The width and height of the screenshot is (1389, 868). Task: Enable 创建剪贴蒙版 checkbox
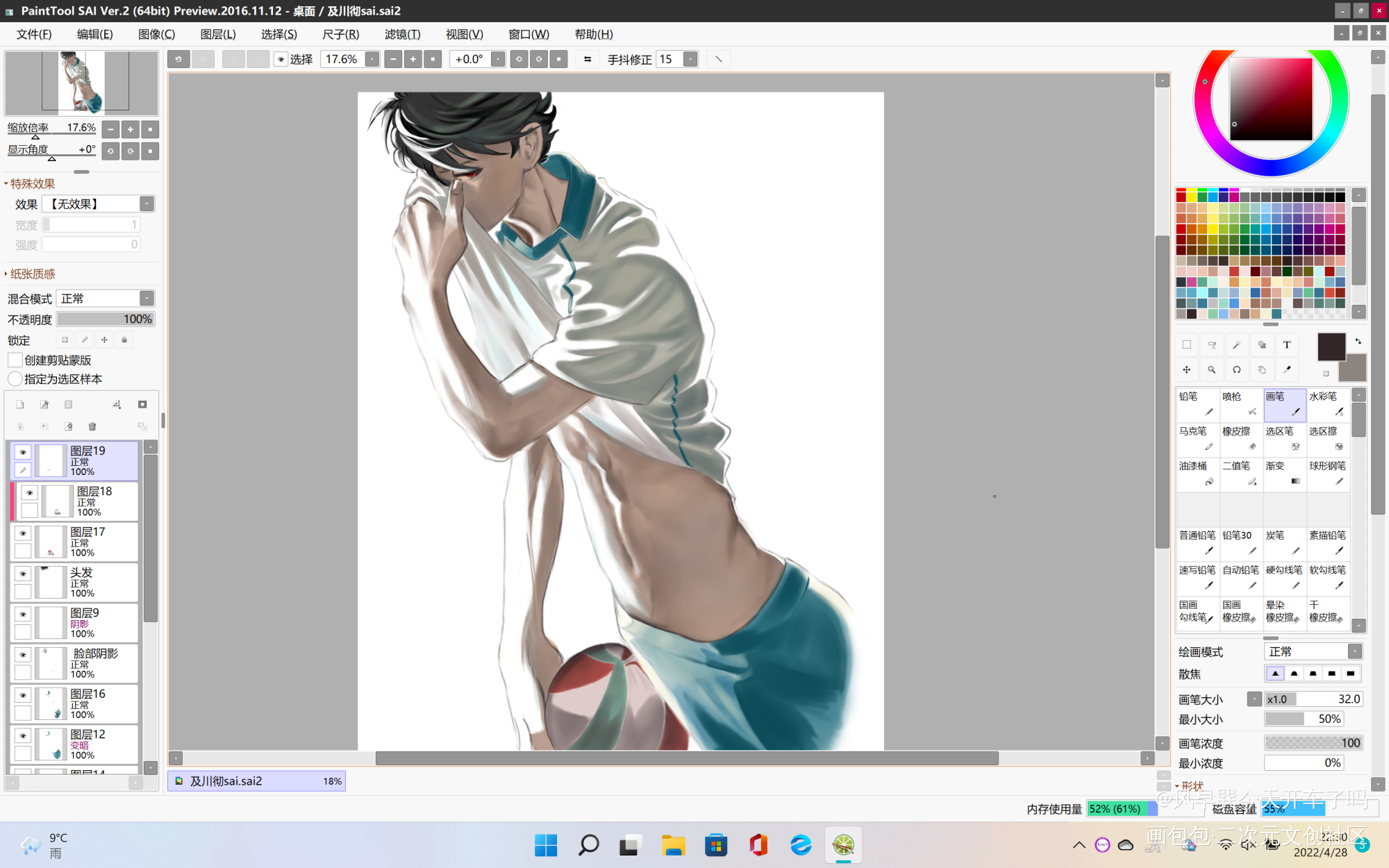pos(15,360)
